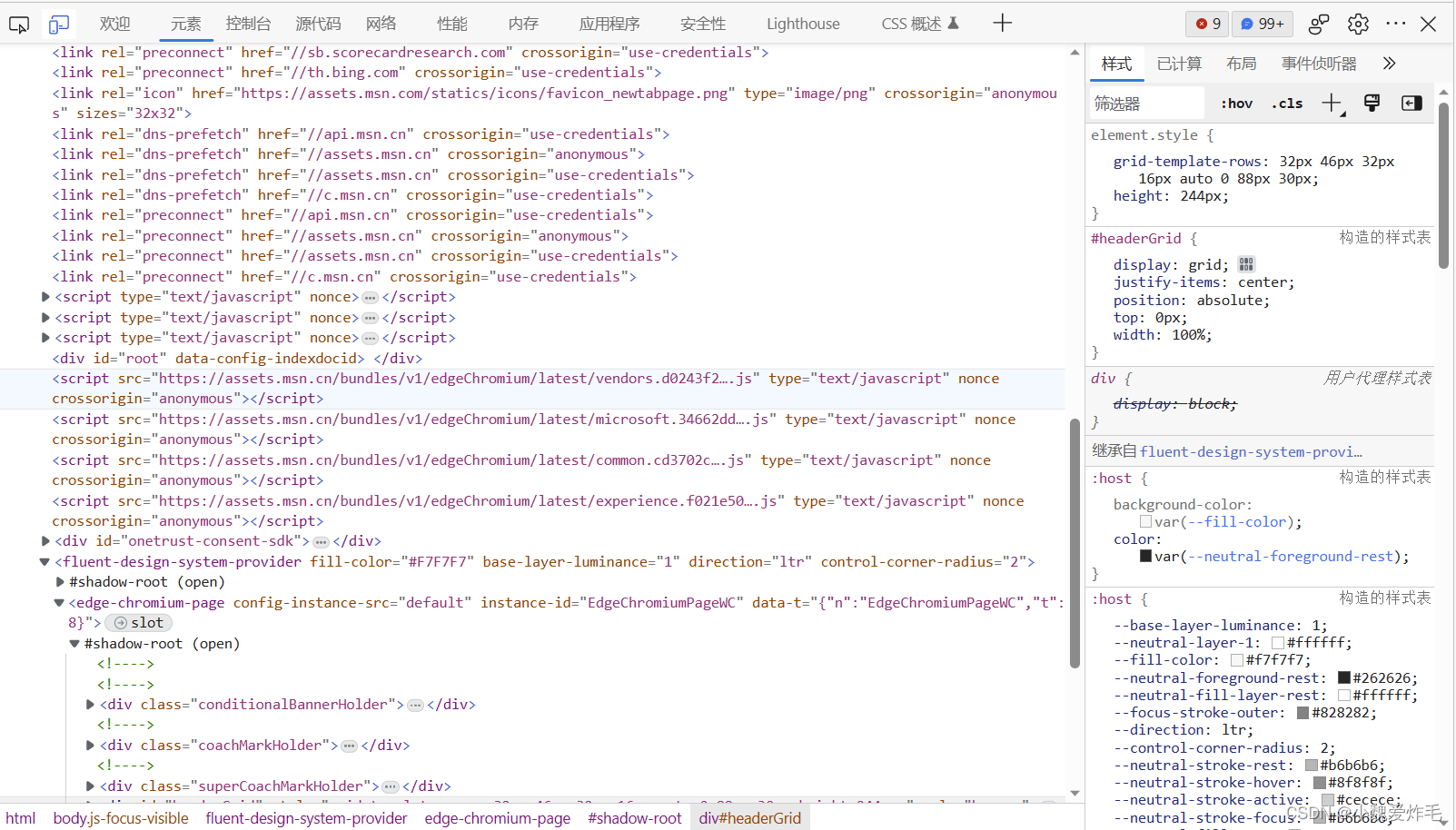Click the fluent-design-system-provi… inherited link
Image resolution: width=1456 pixels, height=830 pixels.
click(x=1251, y=452)
